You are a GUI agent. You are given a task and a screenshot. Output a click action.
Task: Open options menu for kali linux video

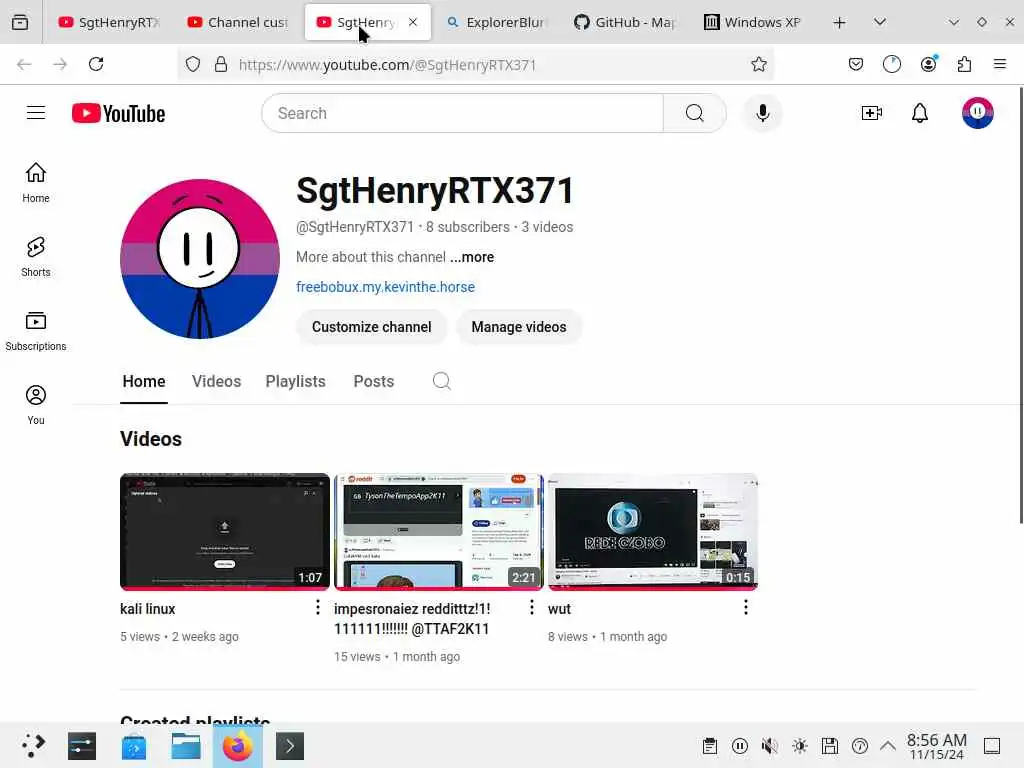[x=317, y=607]
